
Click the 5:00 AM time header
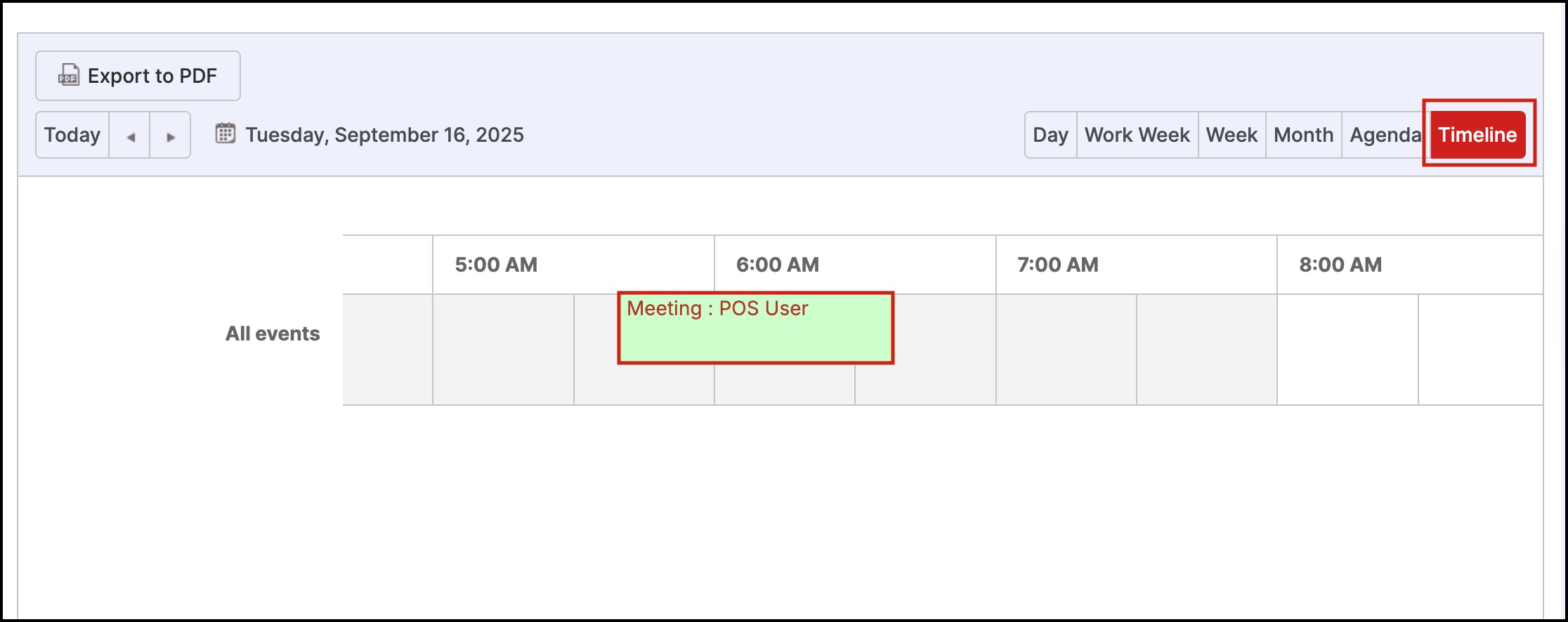(496, 265)
